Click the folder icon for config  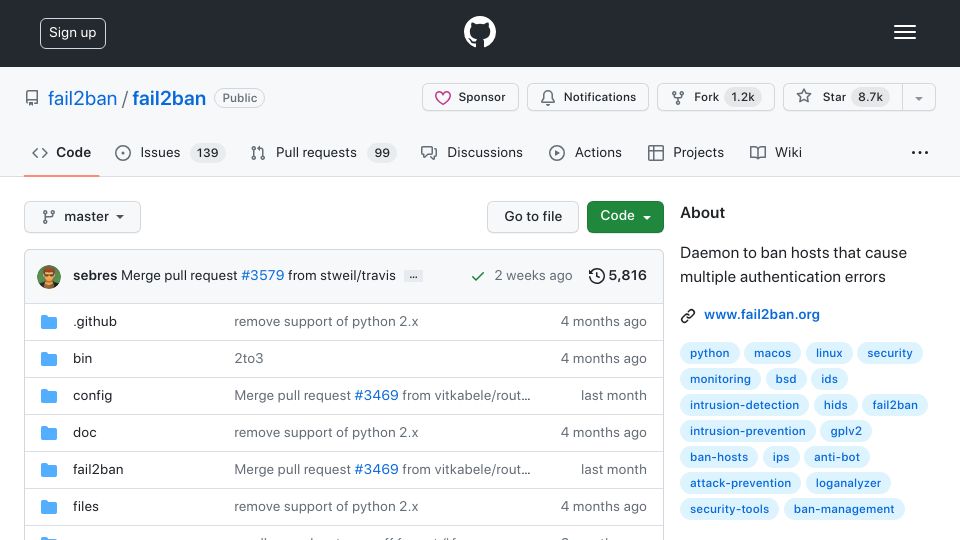(49, 396)
